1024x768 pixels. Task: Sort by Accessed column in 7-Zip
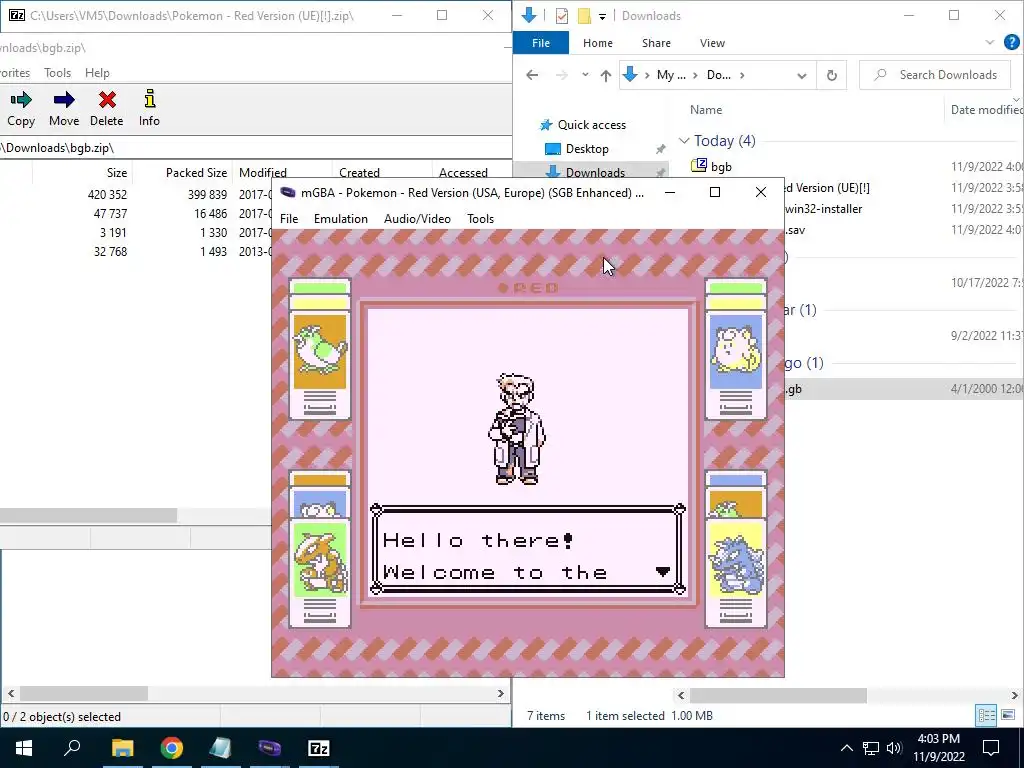coord(463,172)
